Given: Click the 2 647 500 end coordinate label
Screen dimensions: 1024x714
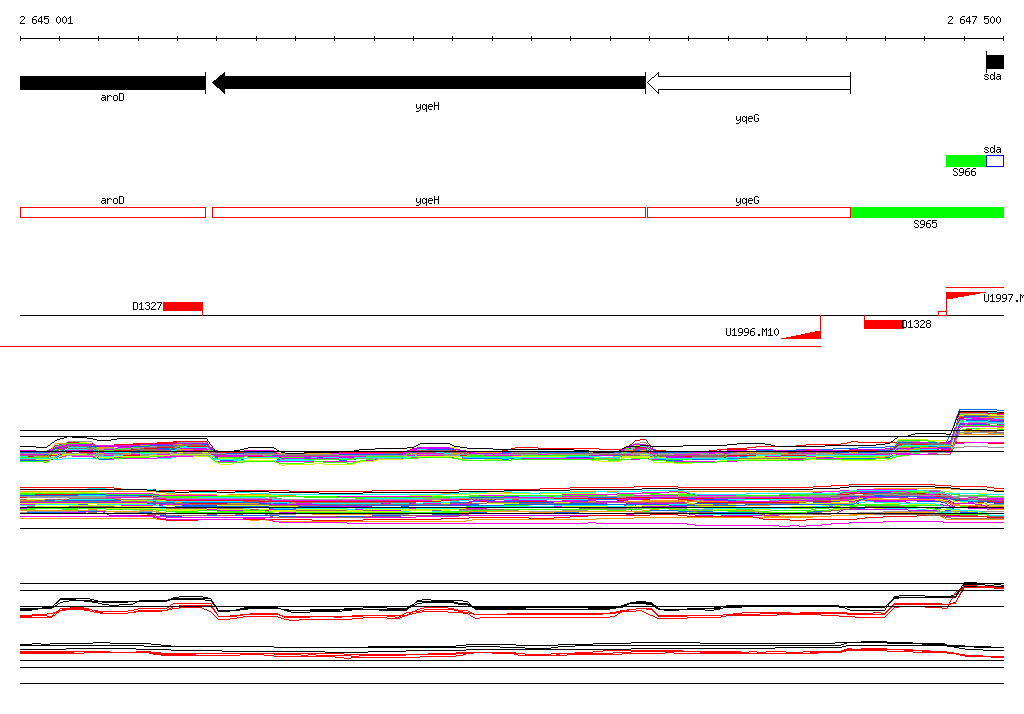Looking at the screenshot, I should pos(974,20).
